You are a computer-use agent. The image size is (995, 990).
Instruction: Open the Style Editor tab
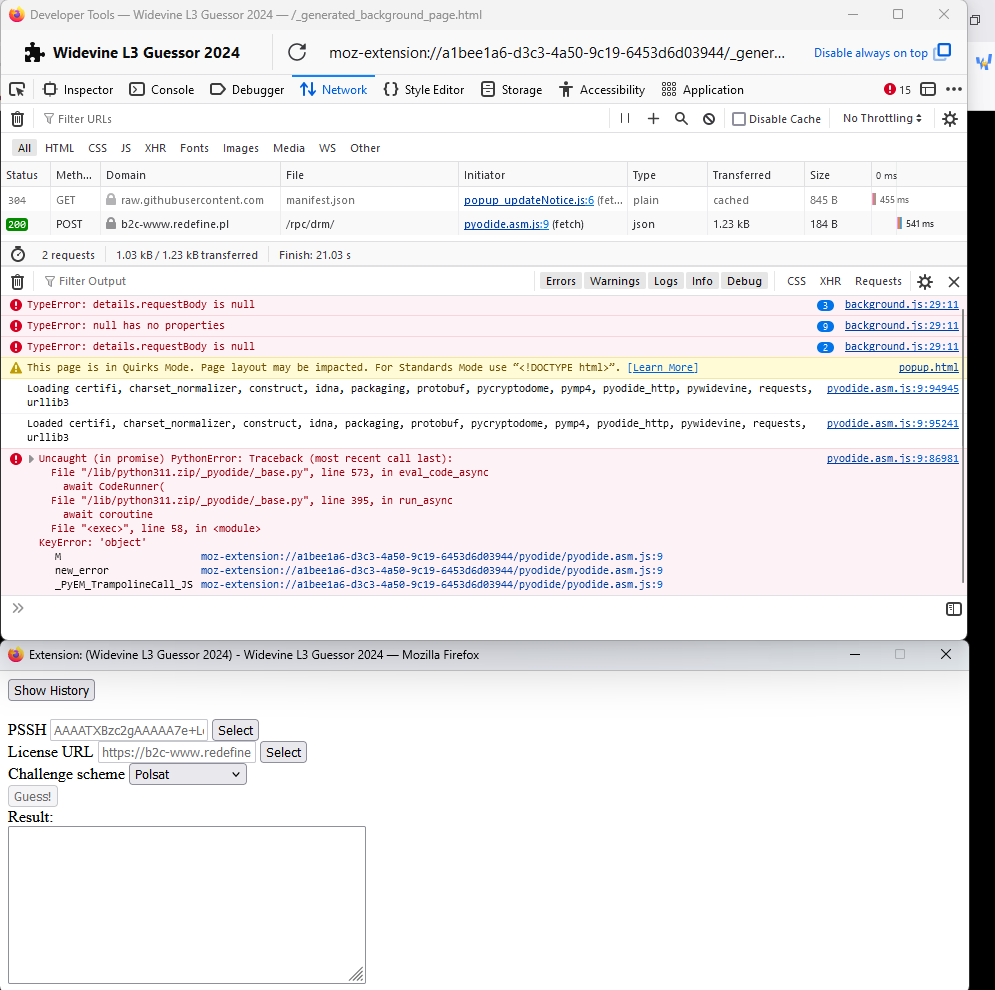click(424, 89)
